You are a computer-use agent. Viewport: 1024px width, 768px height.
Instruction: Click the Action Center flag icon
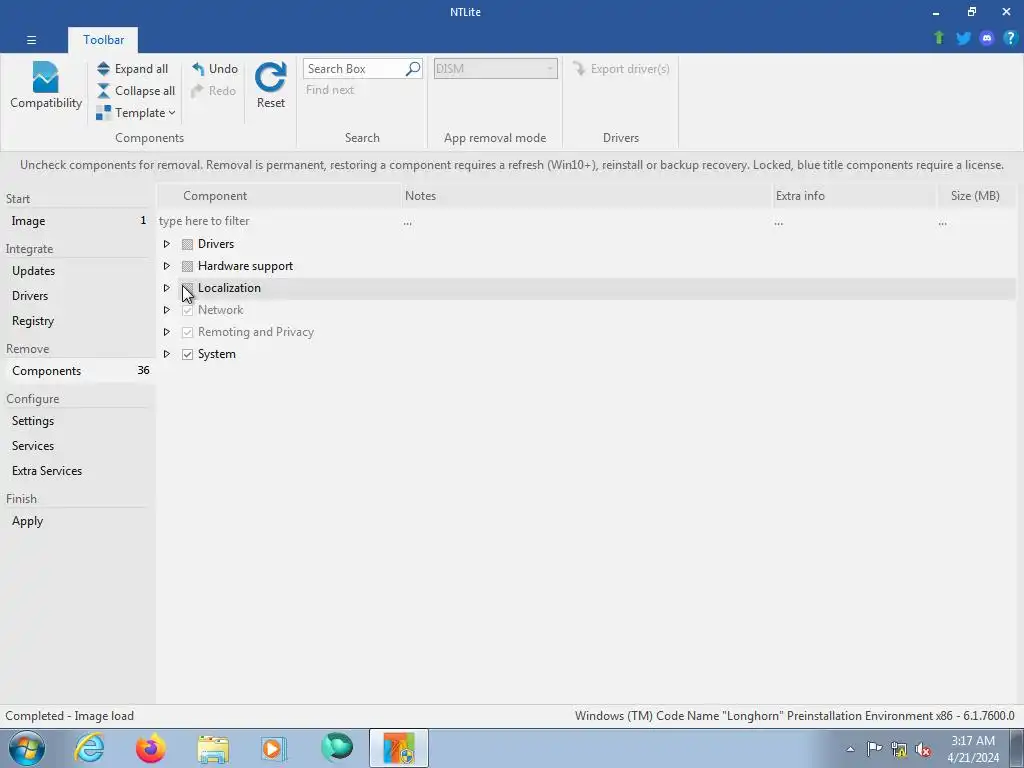(x=874, y=748)
